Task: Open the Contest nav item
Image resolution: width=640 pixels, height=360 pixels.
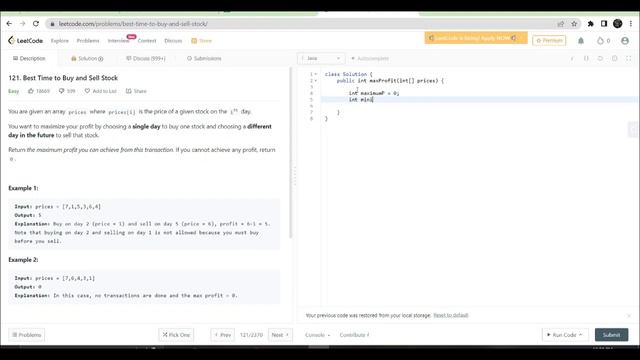Action: 147,41
